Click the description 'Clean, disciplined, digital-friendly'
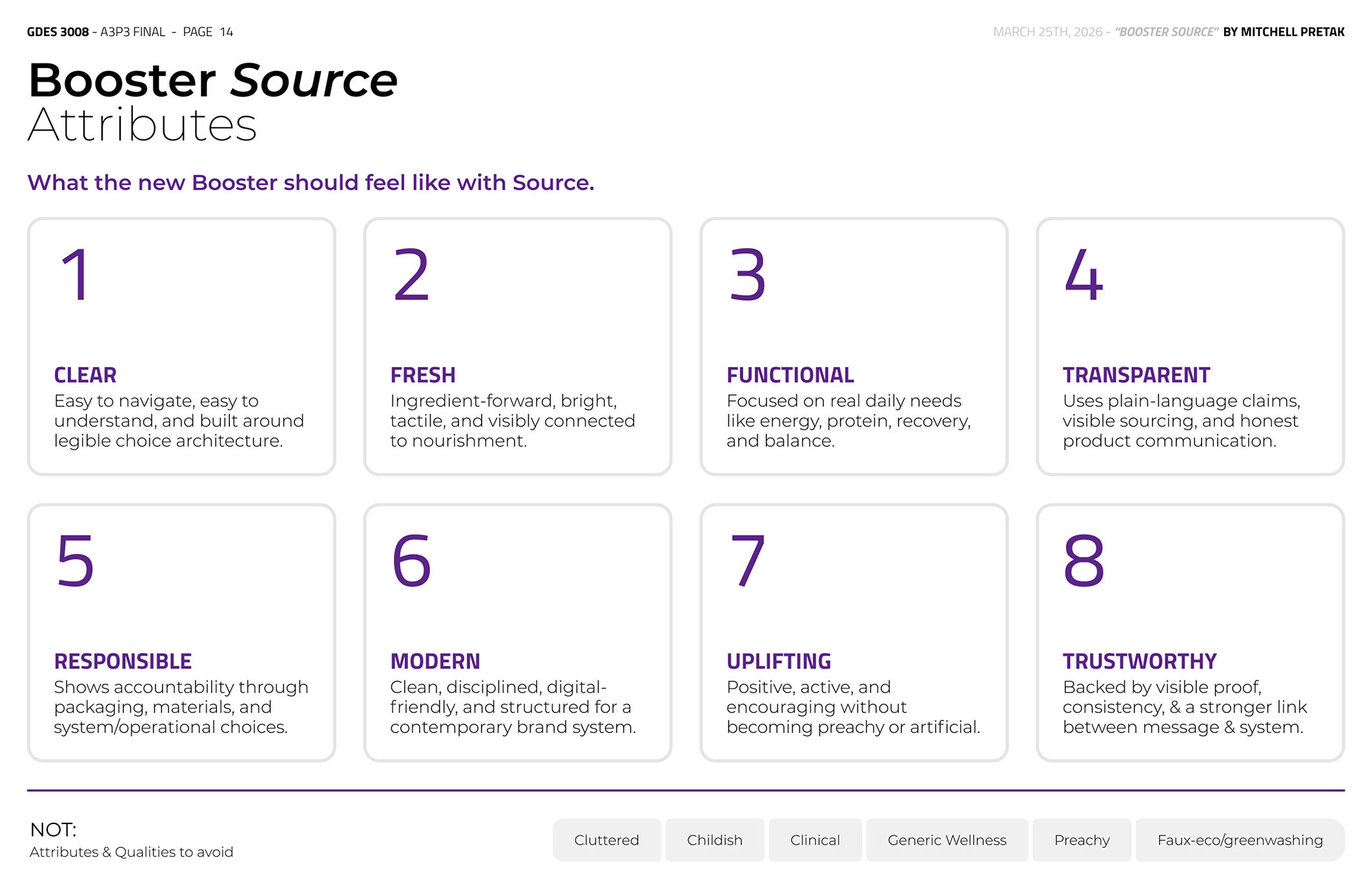This screenshot has height=888, width=1372. point(513,707)
